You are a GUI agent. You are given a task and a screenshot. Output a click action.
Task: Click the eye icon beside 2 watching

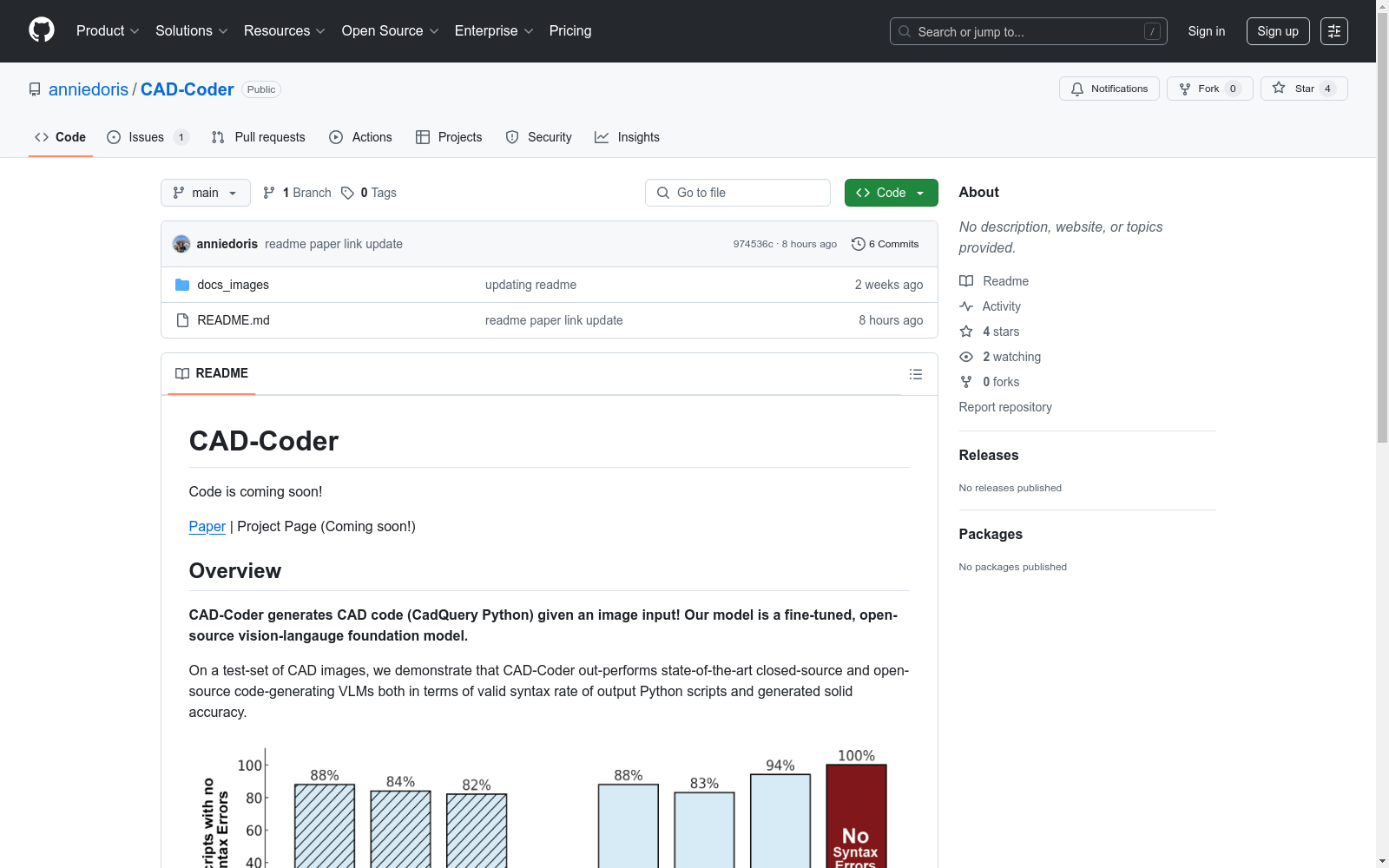(x=966, y=357)
